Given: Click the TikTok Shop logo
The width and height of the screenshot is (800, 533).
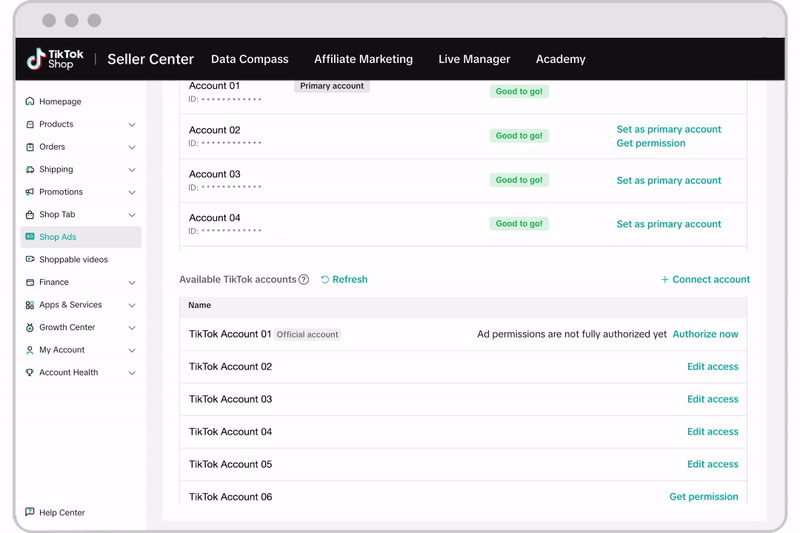Looking at the screenshot, I should pos(55,59).
